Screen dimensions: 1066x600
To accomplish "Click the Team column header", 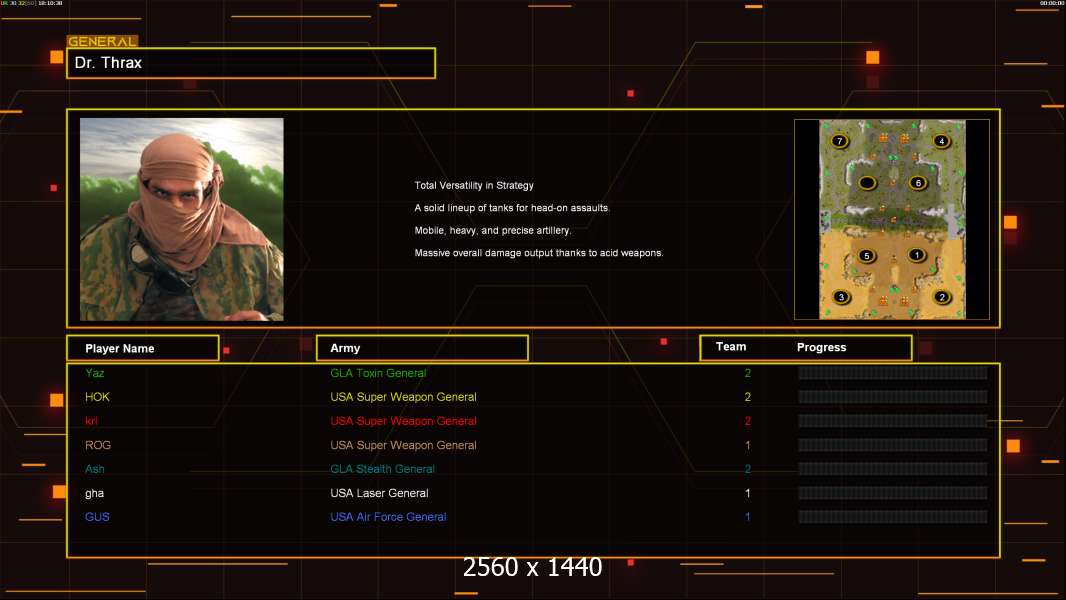I will (x=731, y=347).
